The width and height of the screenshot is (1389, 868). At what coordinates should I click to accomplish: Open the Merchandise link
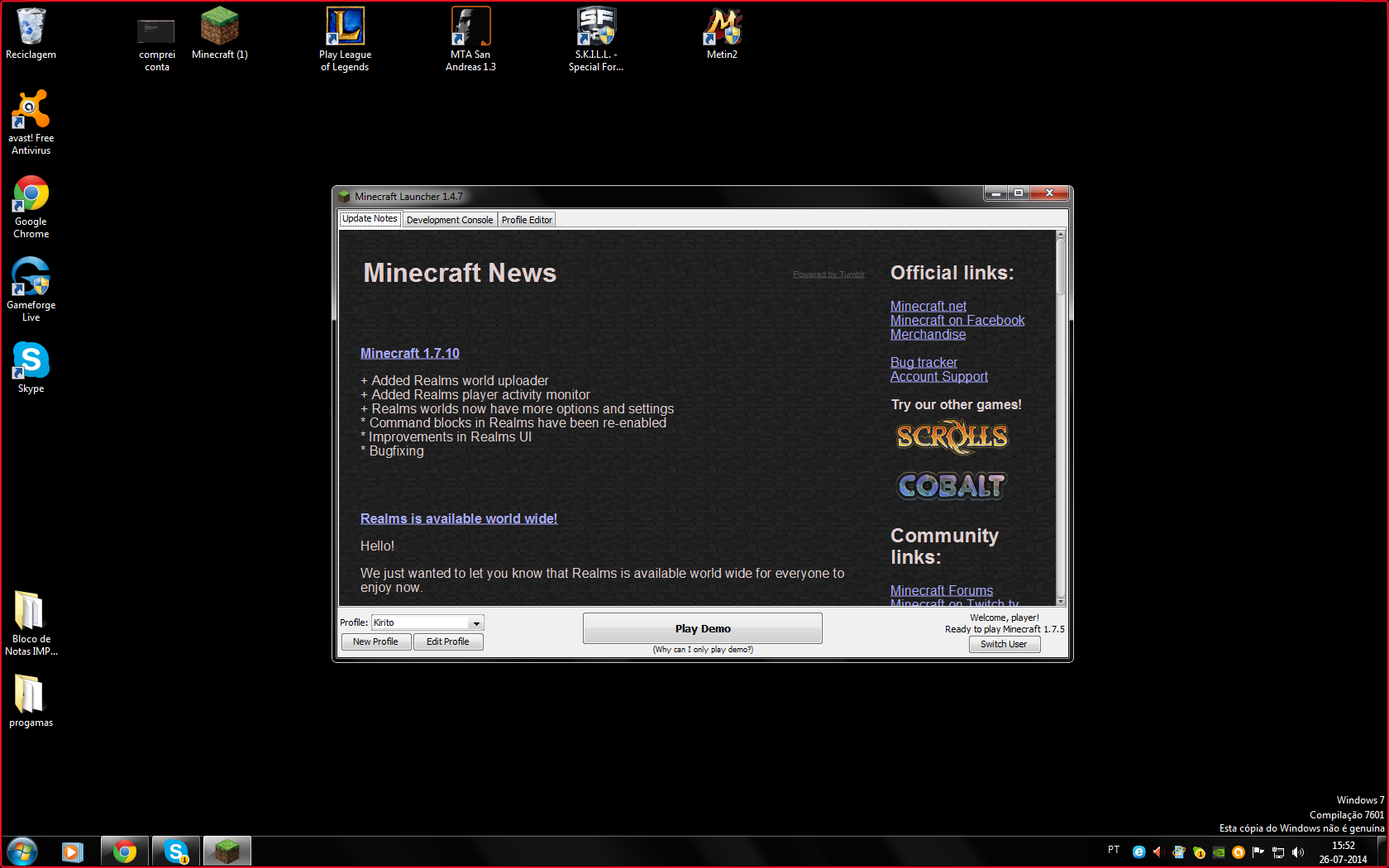pos(928,334)
